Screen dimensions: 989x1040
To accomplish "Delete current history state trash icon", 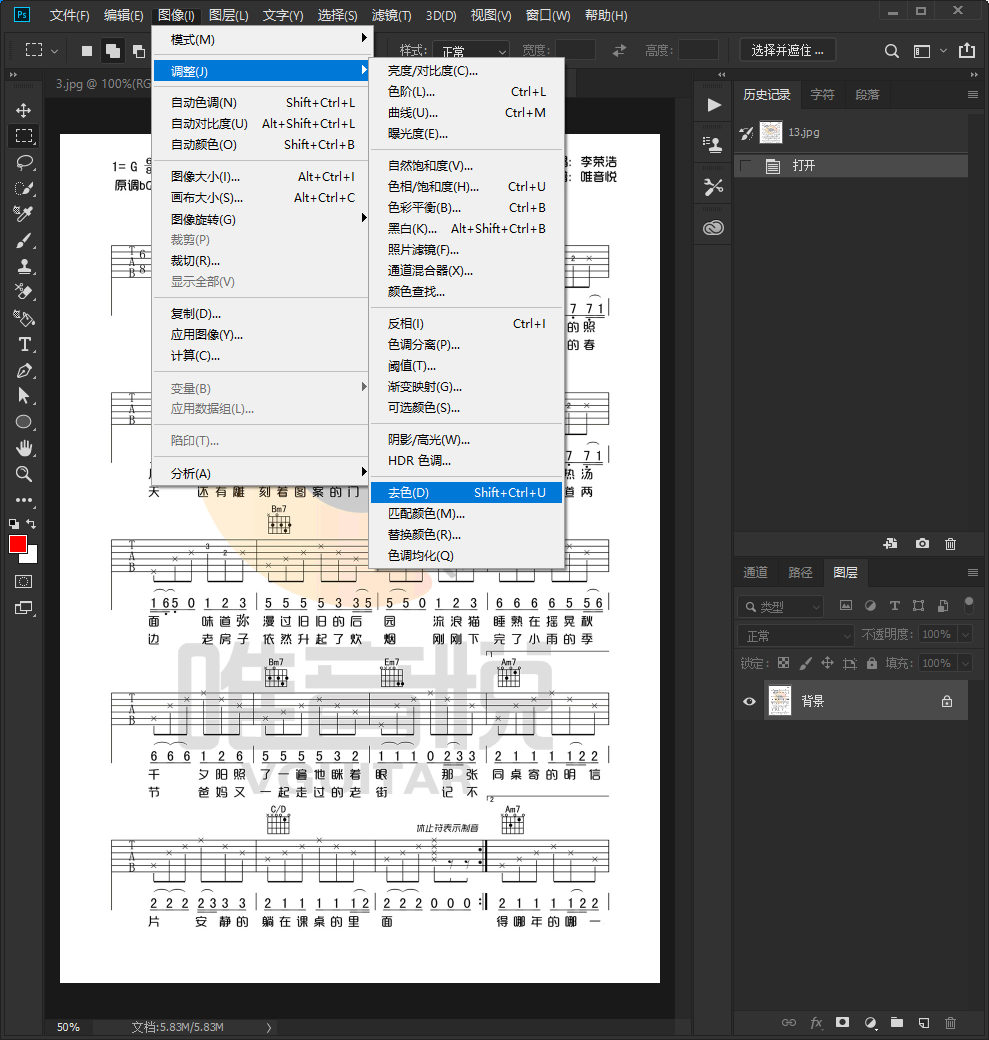I will tap(951, 543).
